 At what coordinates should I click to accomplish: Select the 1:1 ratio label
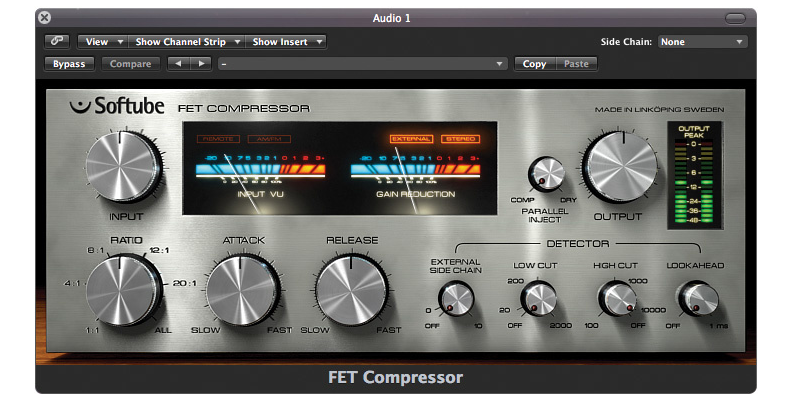pos(92,330)
